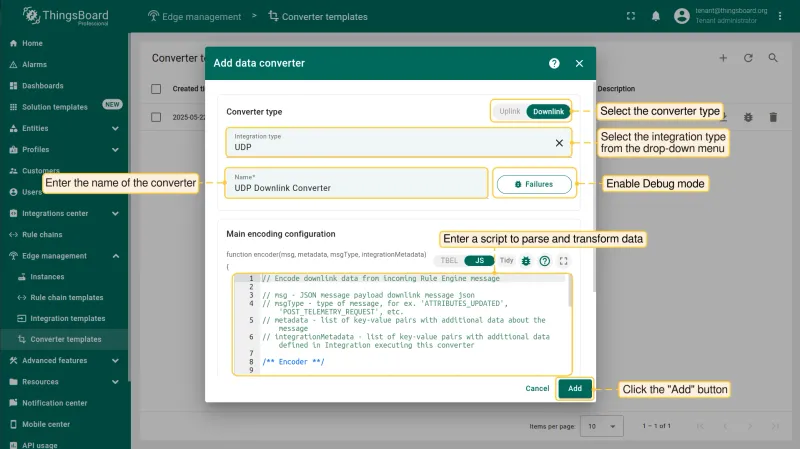The height and width of the screenshot is (449, 800).
Task: Switch converter type to Uplink
Action: click(510, 111)
